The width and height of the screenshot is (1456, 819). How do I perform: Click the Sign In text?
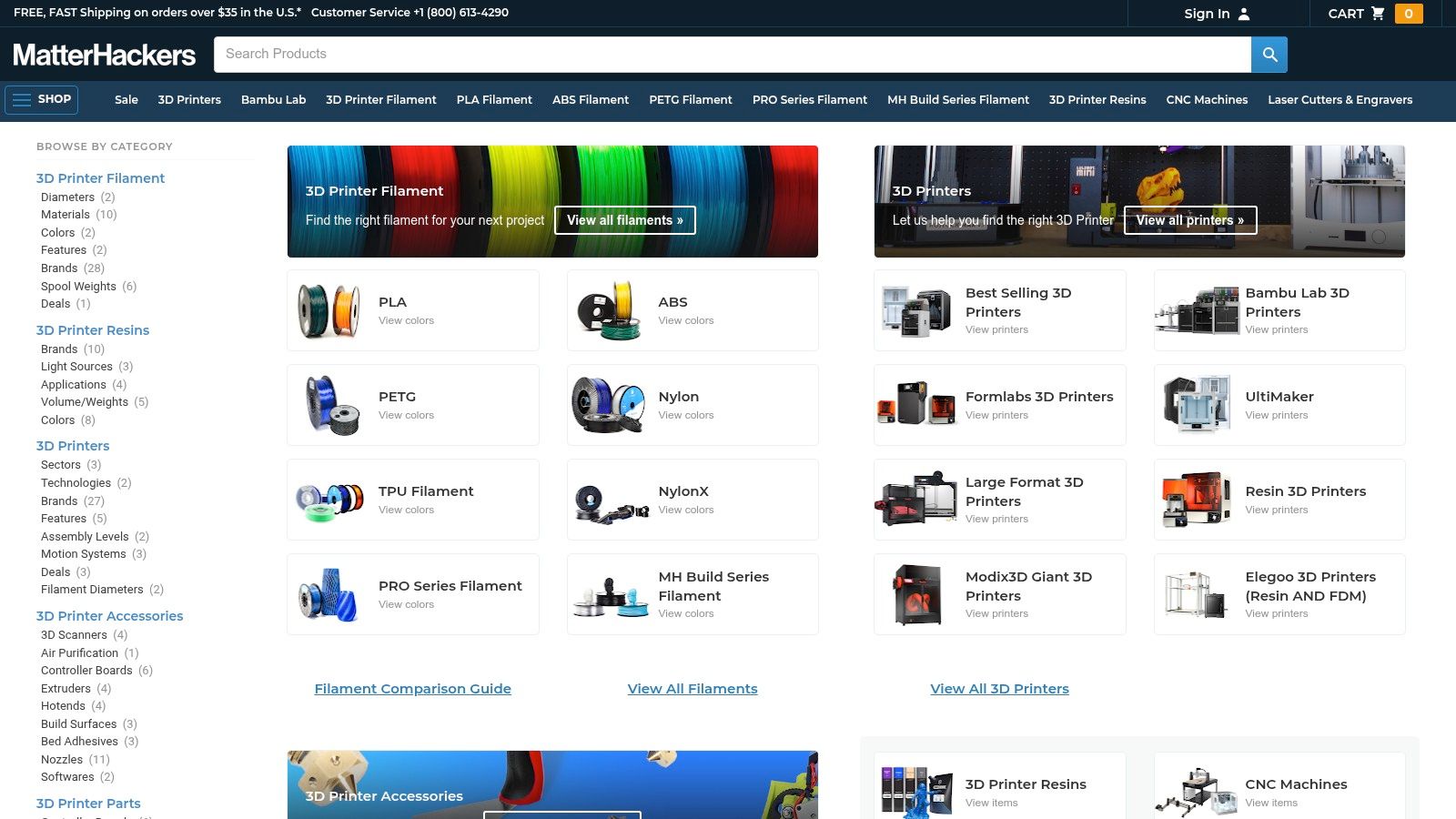click(1207, 14)
